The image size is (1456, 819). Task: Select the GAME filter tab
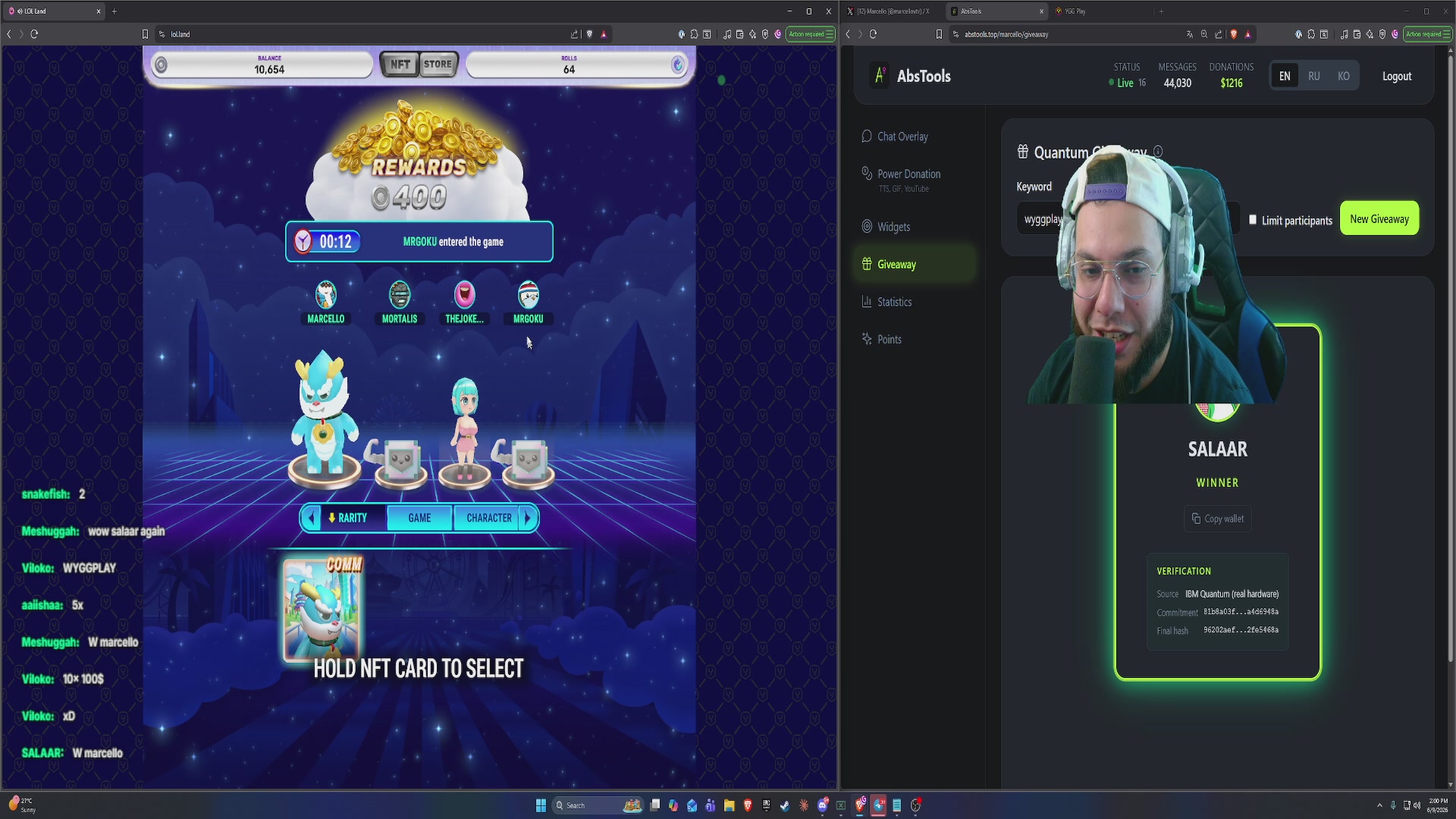(419, 518)
